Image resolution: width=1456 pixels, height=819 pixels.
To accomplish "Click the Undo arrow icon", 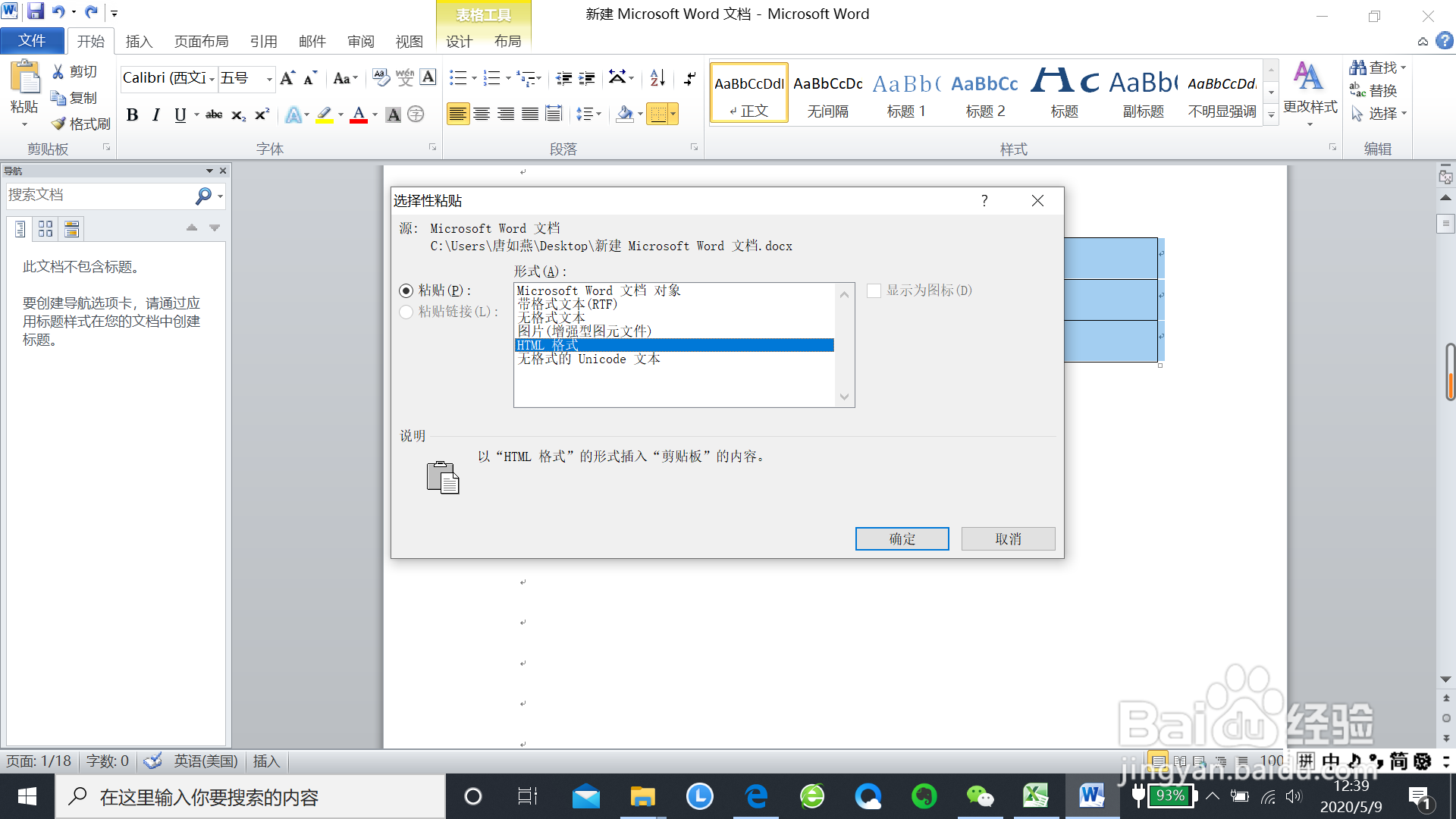I will pos(58,11).
